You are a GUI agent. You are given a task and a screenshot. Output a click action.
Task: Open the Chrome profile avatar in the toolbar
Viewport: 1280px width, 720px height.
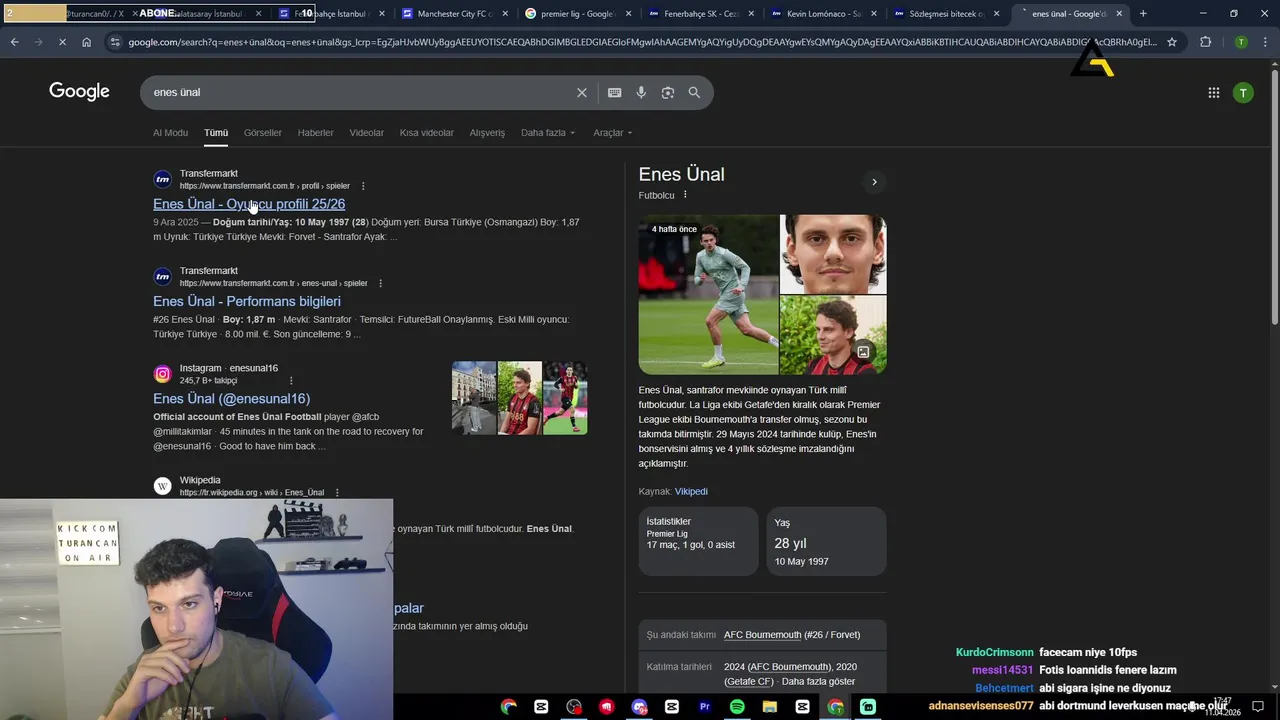1241,42
